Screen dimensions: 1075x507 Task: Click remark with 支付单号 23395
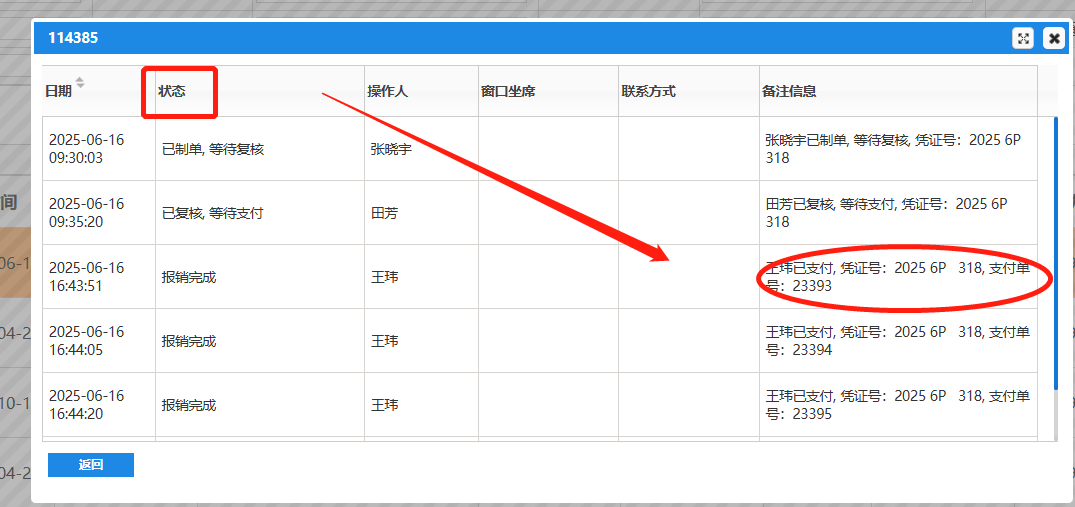pyautogui.click(x=897, y=405)
